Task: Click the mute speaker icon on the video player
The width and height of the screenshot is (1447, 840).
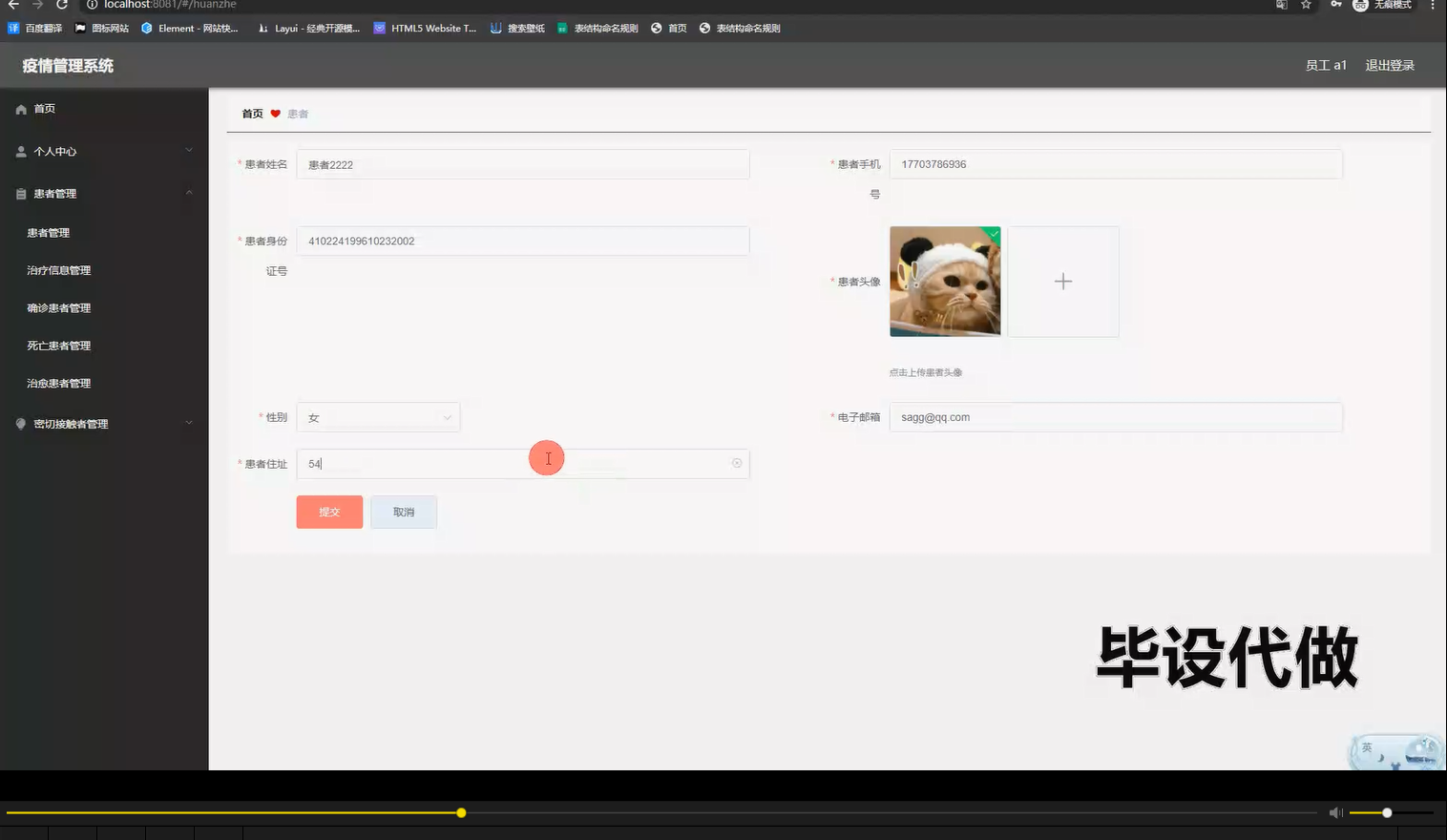Action: pos(1335,812)
